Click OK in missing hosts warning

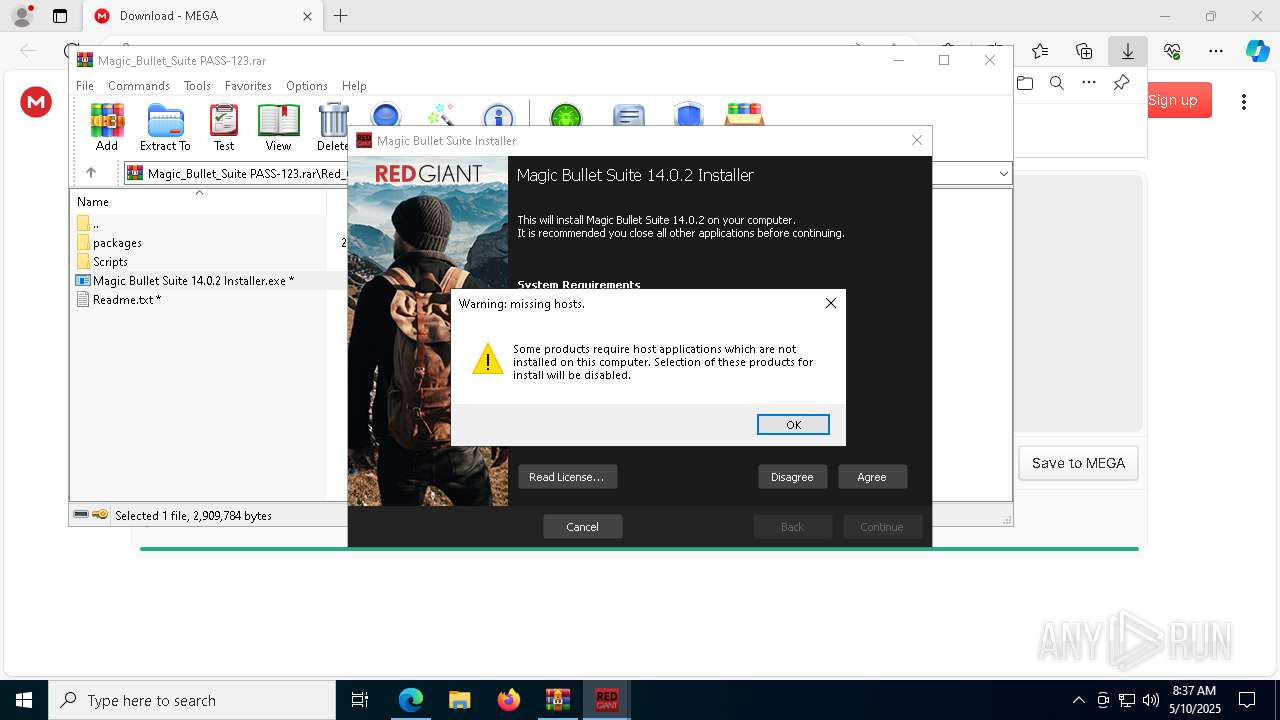793,425
